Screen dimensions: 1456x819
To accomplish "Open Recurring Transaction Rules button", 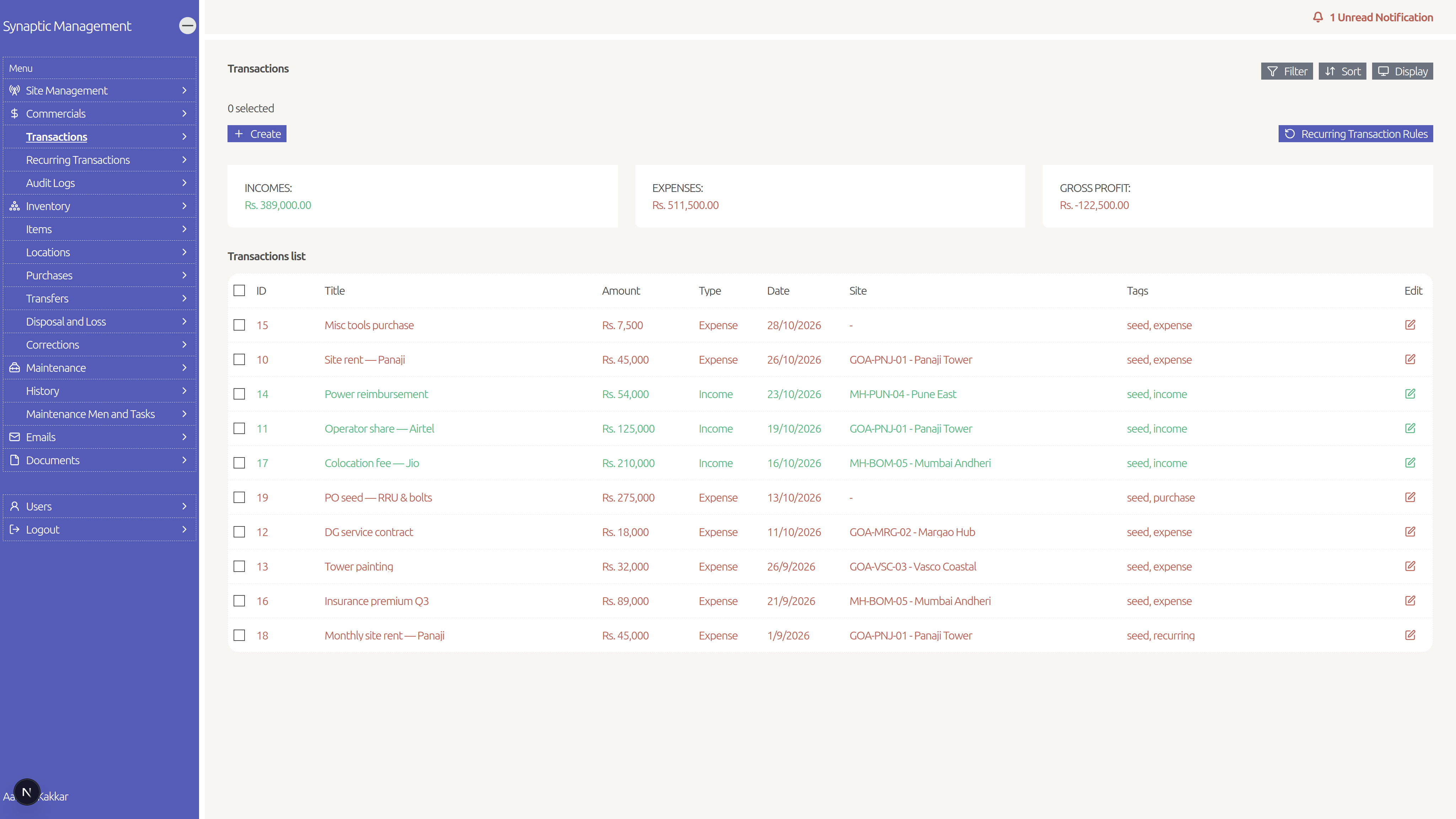I will 1355,134.
